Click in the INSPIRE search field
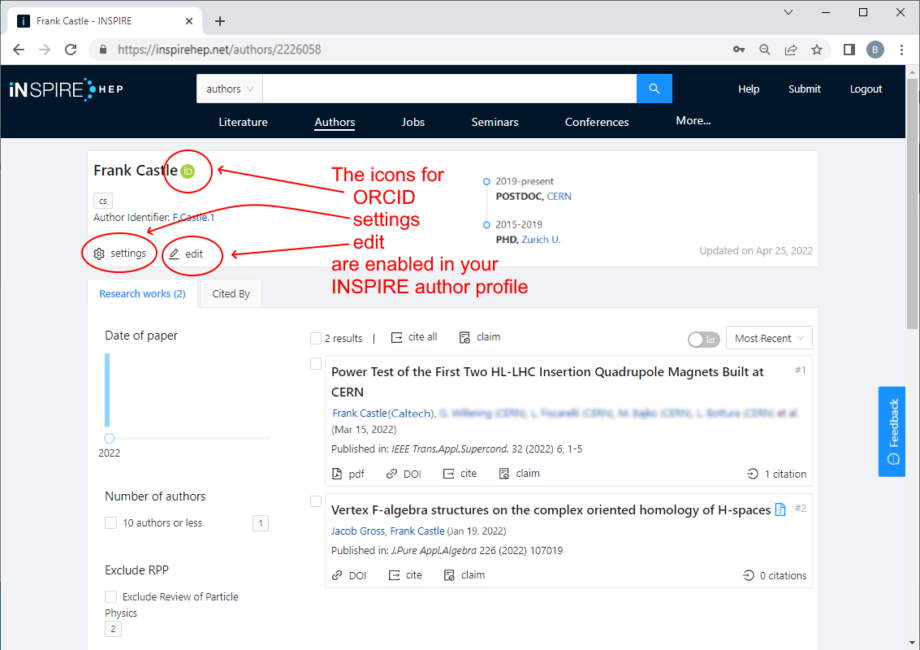 [449, 89]
